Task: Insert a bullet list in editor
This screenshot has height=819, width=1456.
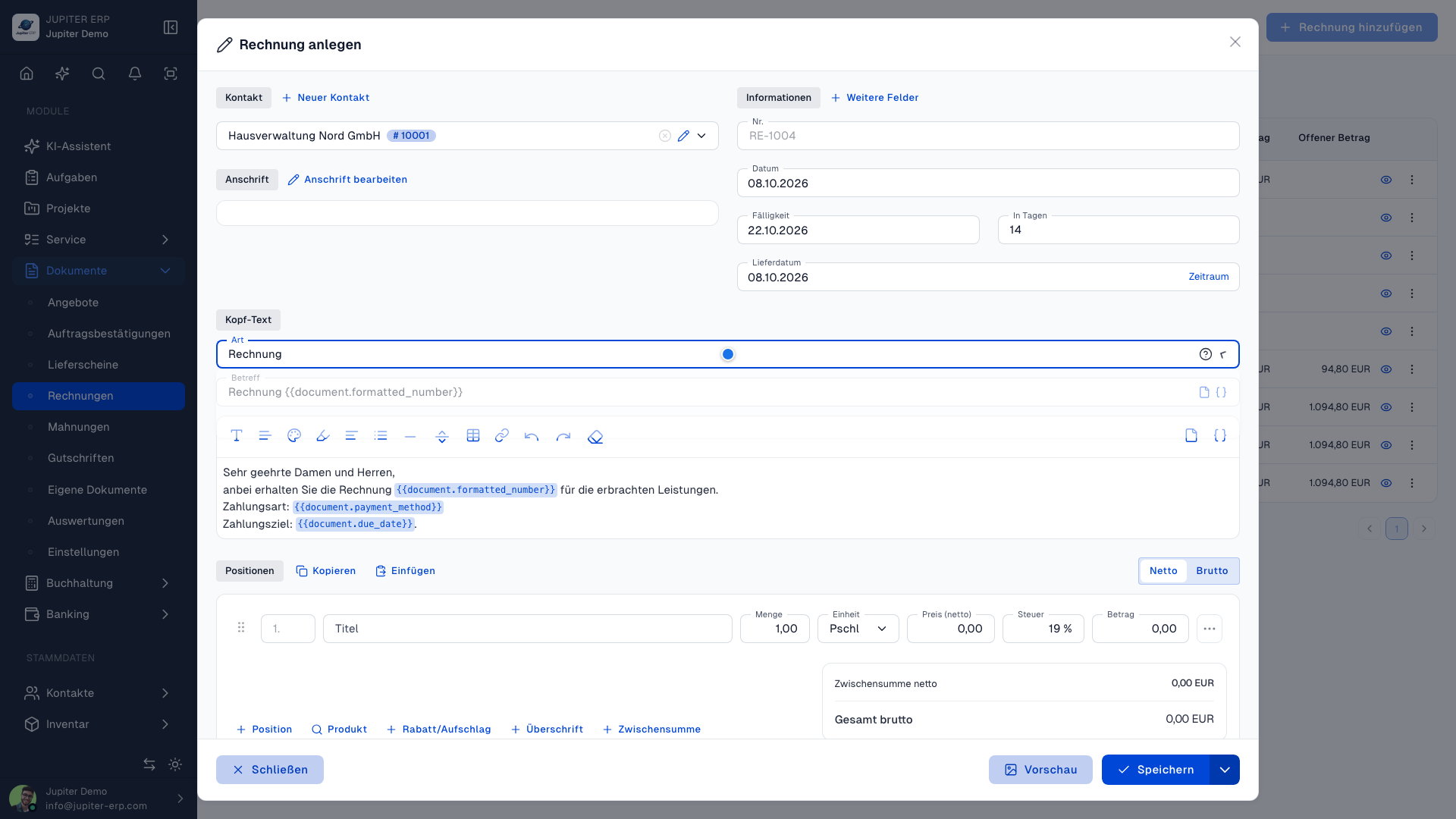Action: point(381,435)
